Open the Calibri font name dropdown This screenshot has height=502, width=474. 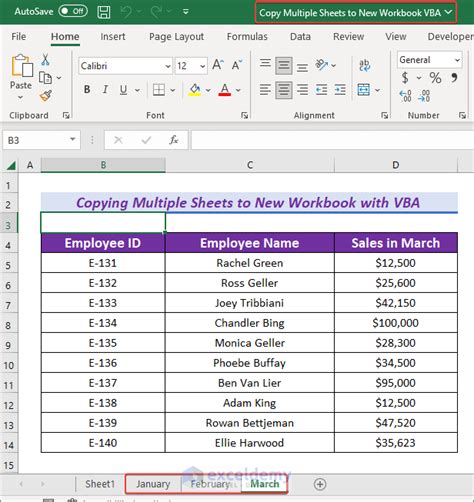point(168,66)
